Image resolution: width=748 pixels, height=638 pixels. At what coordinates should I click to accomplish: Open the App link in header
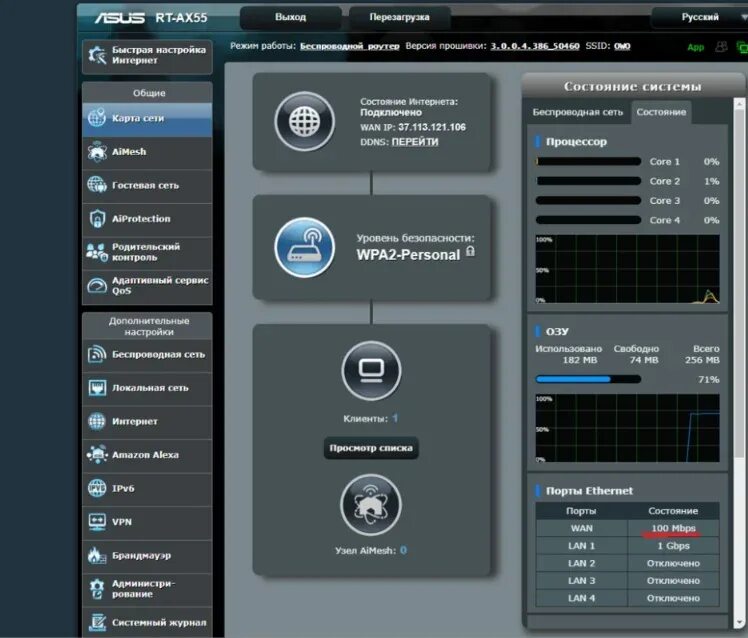[695, 47]
